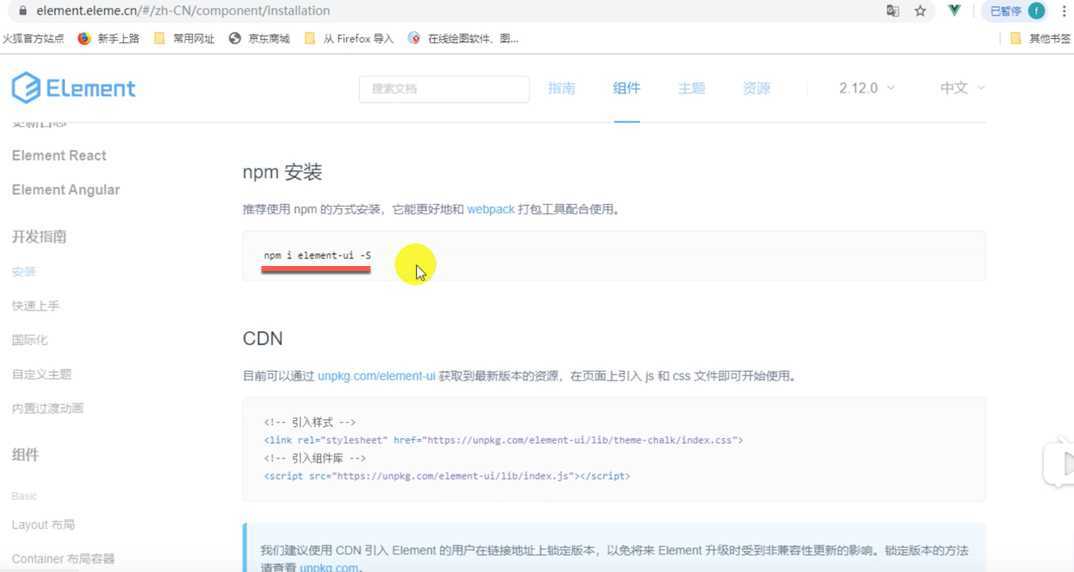Focus the 搜索文档 search field

click(444, 89)
